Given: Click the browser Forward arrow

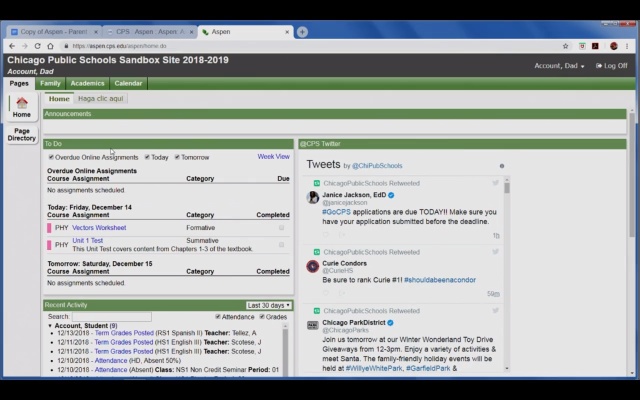Looking at the screenshot, I should pos(24,46).
